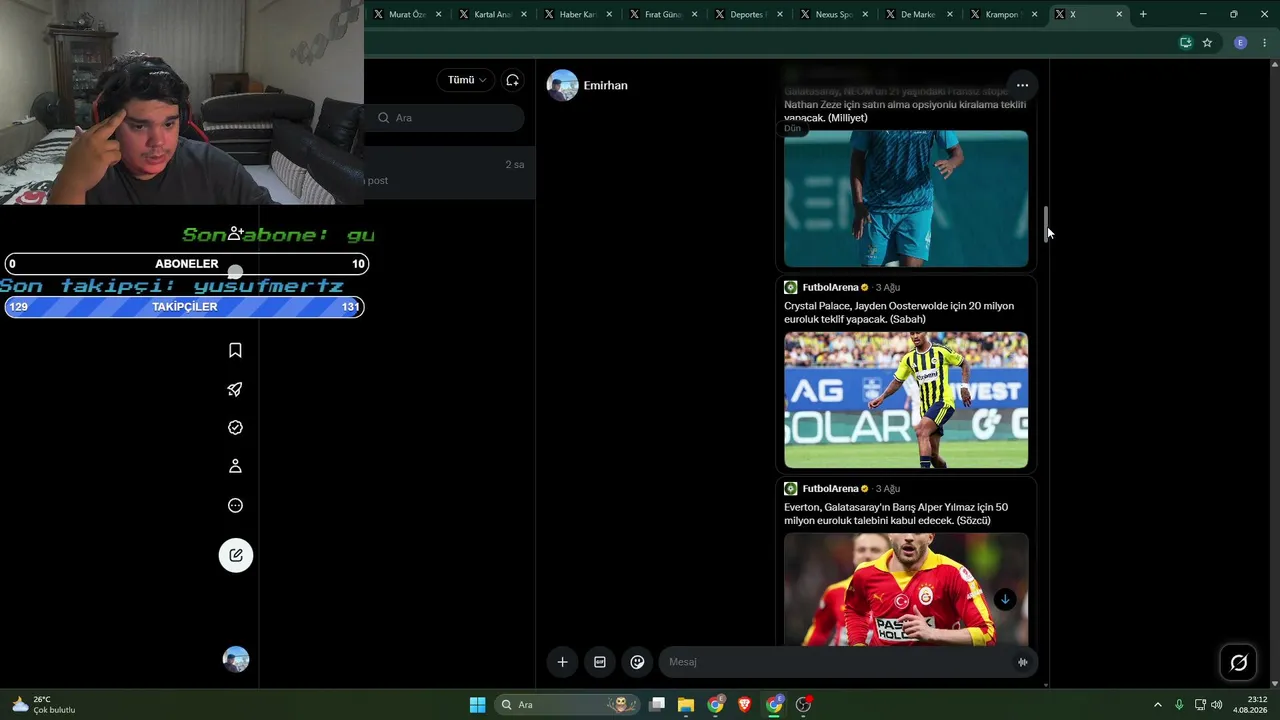Open the Profile icon in the X sidebar
The width and height of the screenshot is (1280, 720).
(235, 466)
